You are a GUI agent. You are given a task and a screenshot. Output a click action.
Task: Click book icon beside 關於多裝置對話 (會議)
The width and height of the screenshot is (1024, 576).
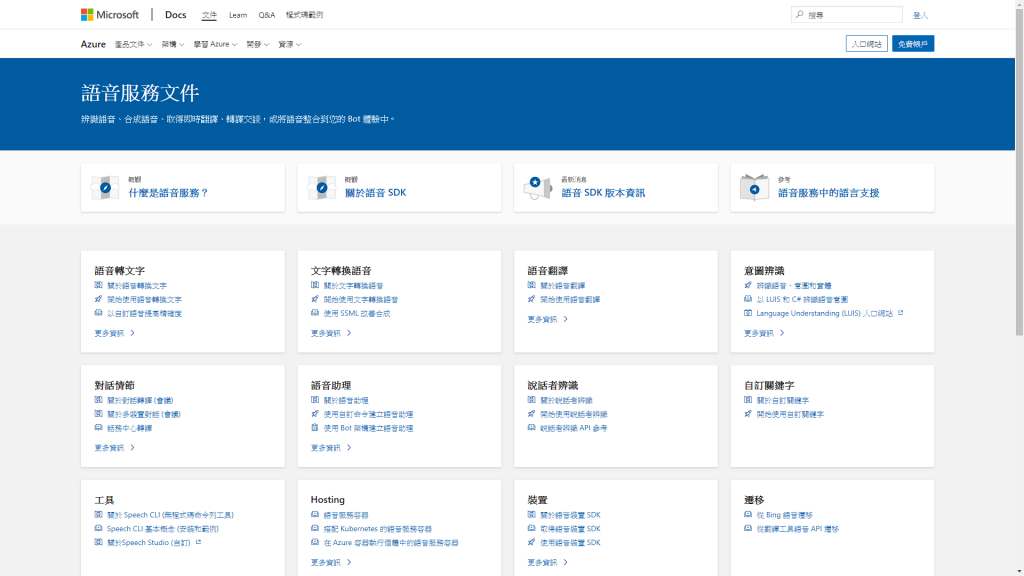tap(99, 414)
